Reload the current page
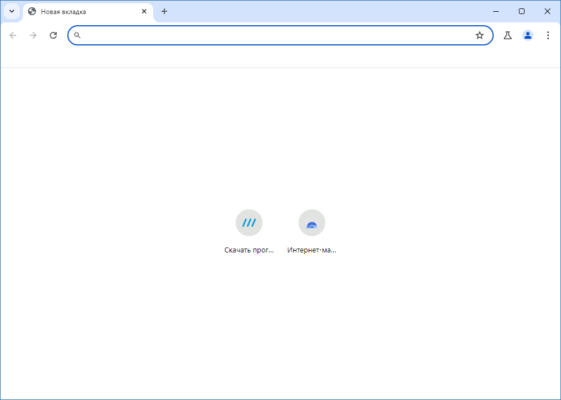This screenshot has height=400, width=561. [53, 35]
